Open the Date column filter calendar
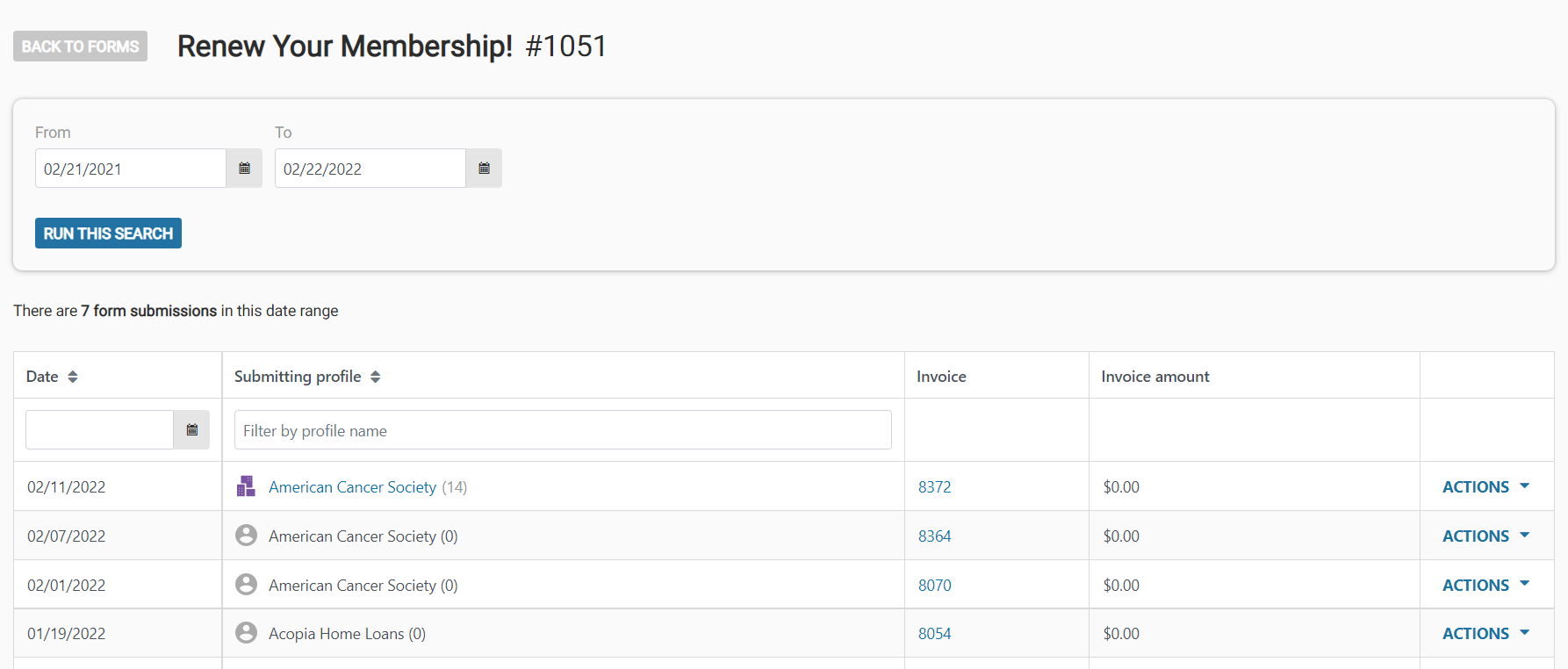This screenshot has width=1568, height=669. (x=191, y=430)
